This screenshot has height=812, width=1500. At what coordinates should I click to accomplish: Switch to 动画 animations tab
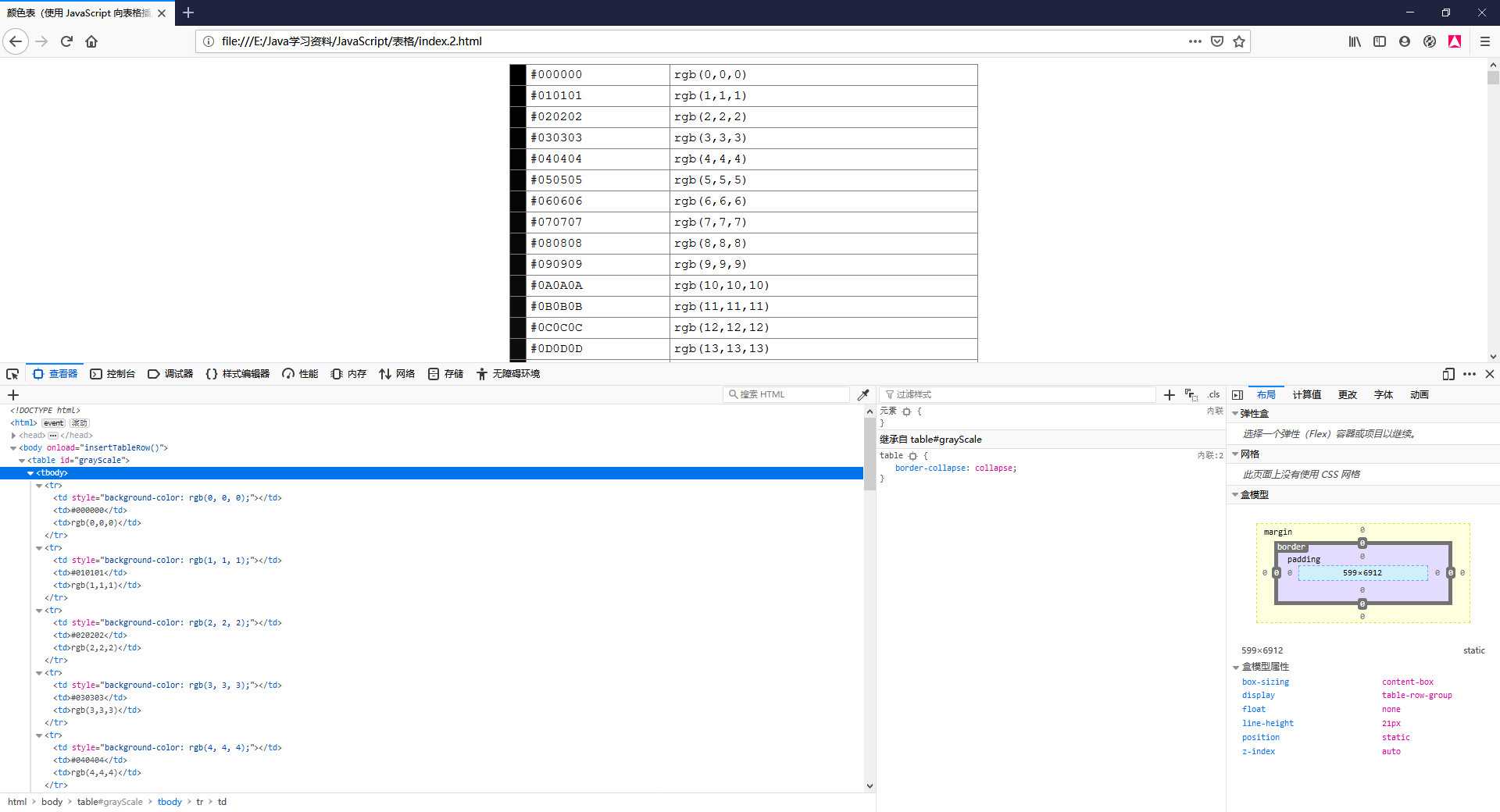pos(1420,395)
